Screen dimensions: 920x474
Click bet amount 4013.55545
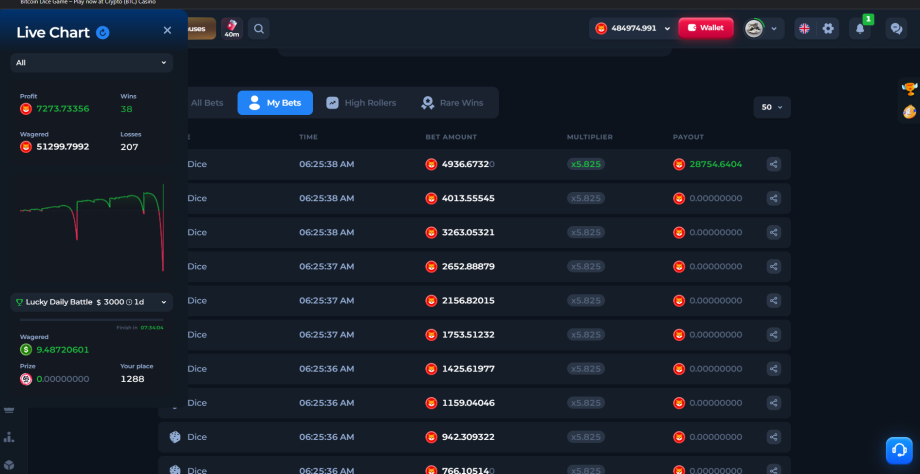pyautogui.click(x=468, y=198)
